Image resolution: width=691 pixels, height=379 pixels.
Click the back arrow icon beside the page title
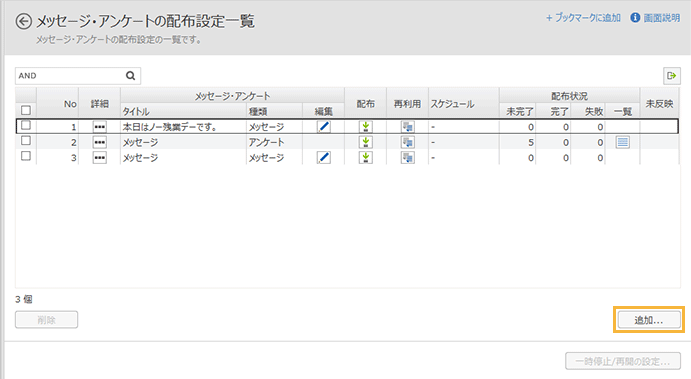click(x=24, y=21)
